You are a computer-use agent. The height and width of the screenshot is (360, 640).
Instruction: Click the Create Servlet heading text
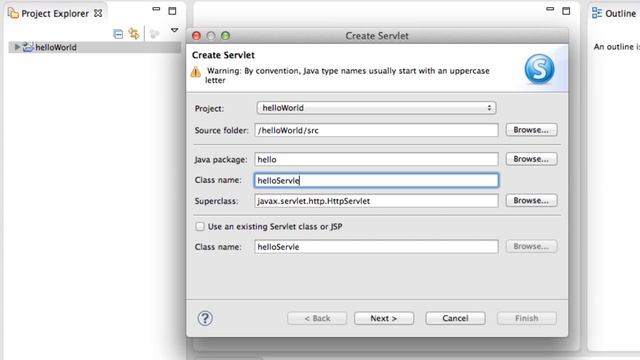(223, 55)
